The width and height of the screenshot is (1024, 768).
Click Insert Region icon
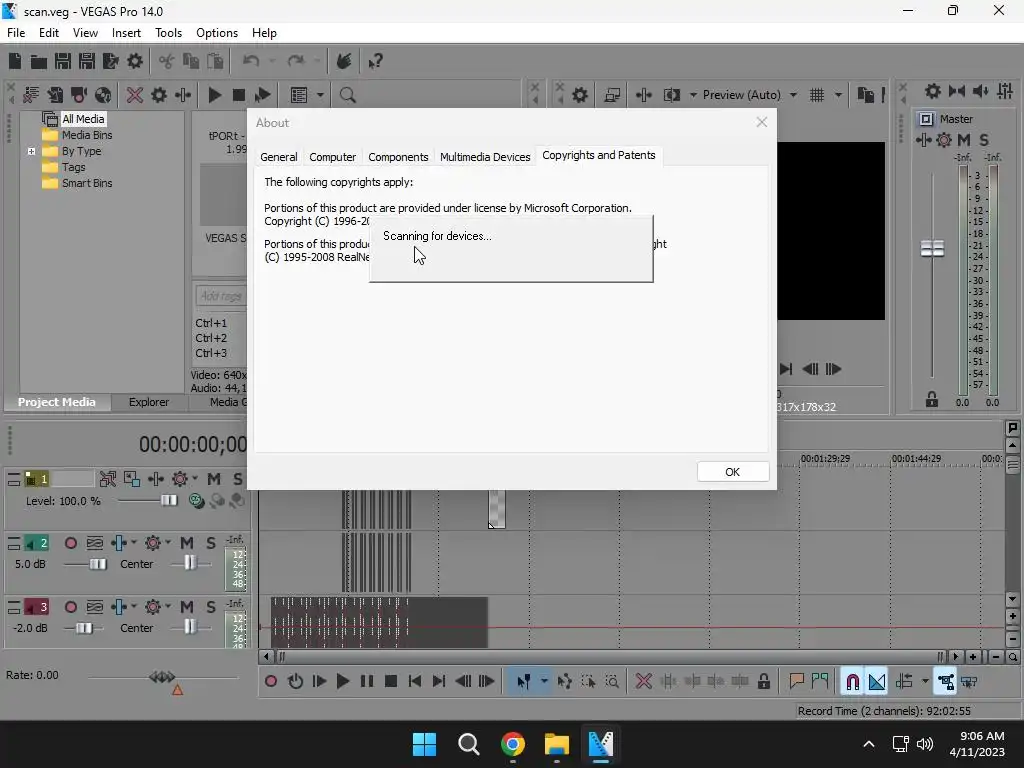(x=820, y=682)
